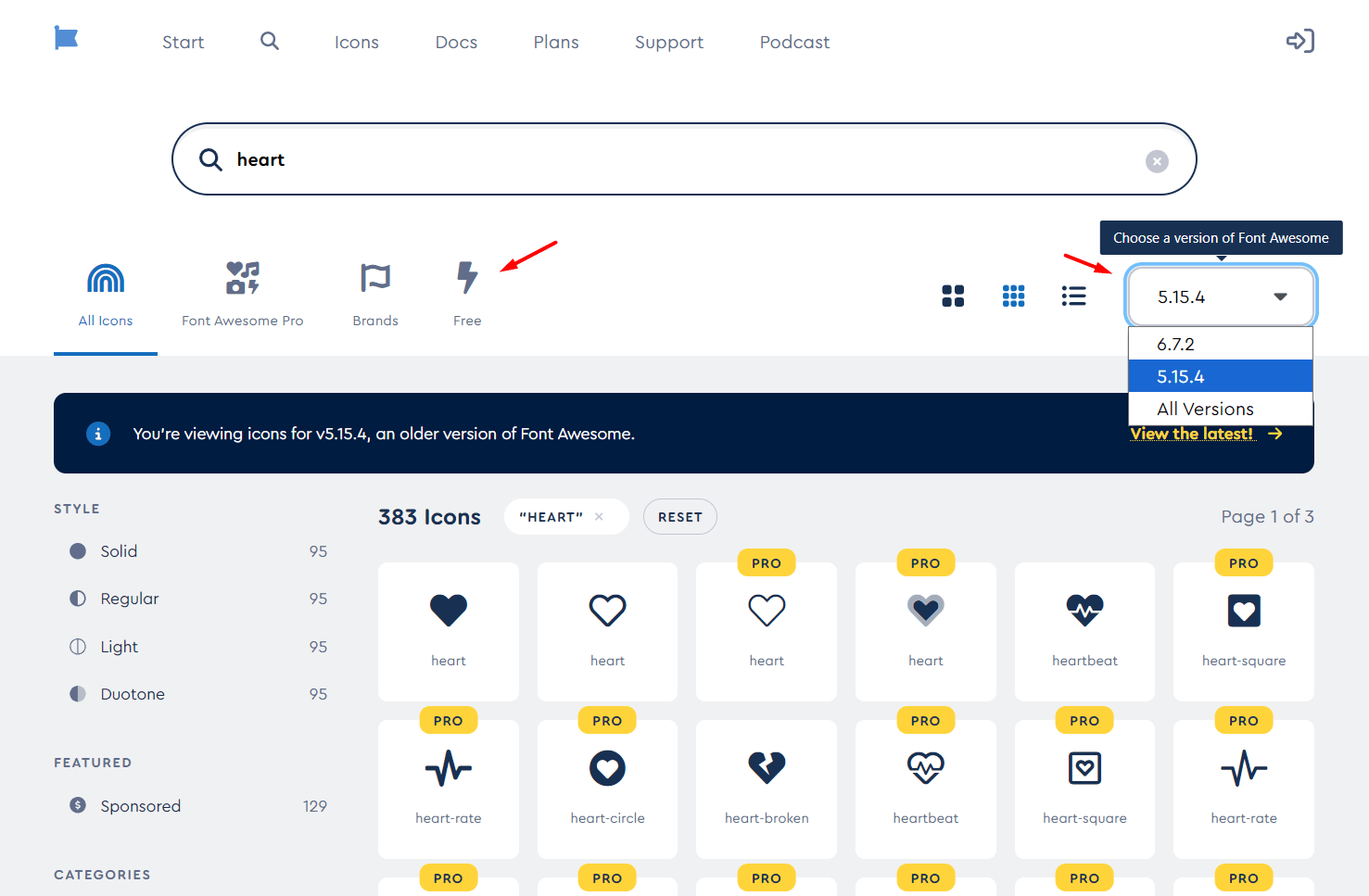
Task: Open the solid heartbeat icon card
Action: click(x=1085, y=632)
